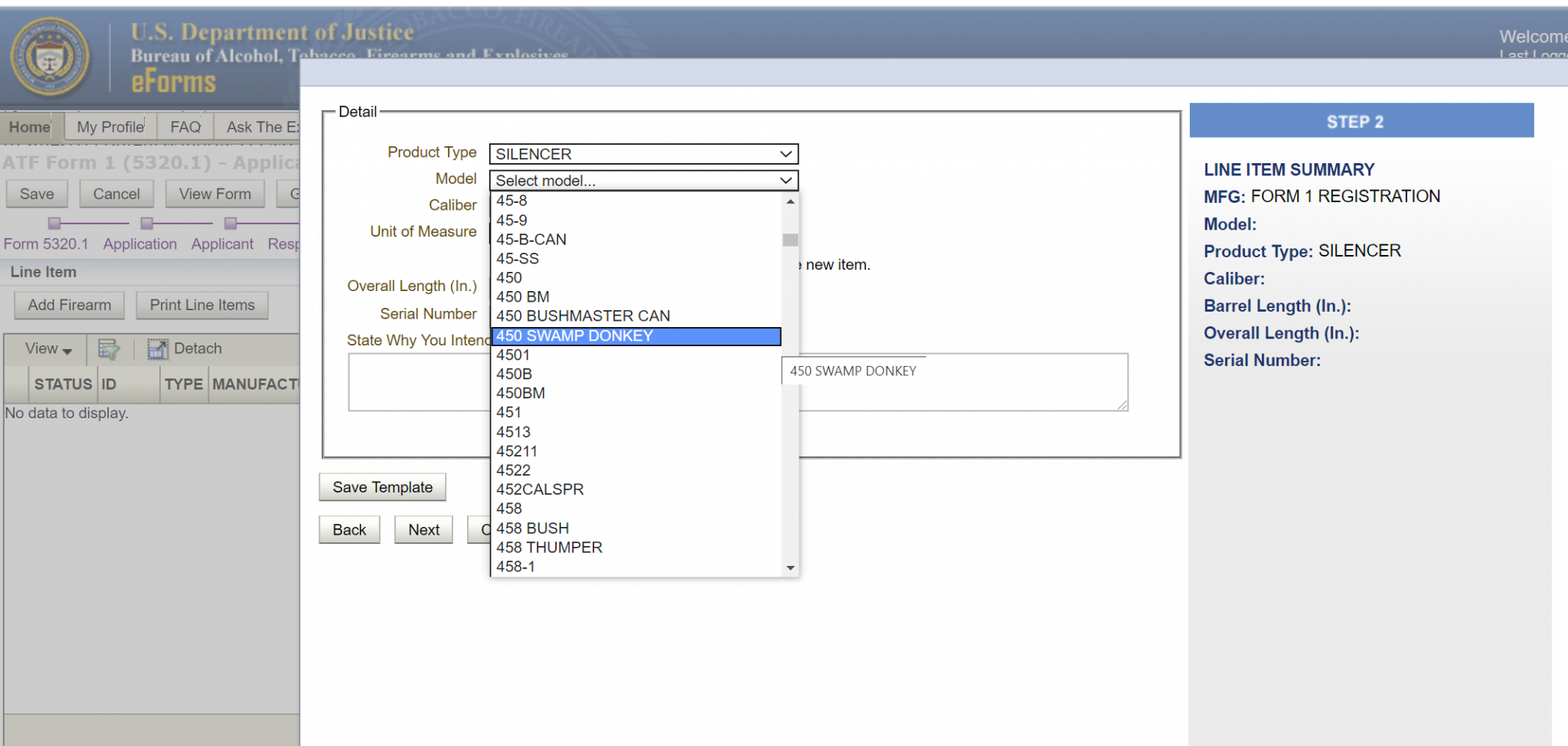Image resolution: width=1568 pixels, height=746 pixels.
Task: Select model 4513 from list
Action: click(635, 433)
